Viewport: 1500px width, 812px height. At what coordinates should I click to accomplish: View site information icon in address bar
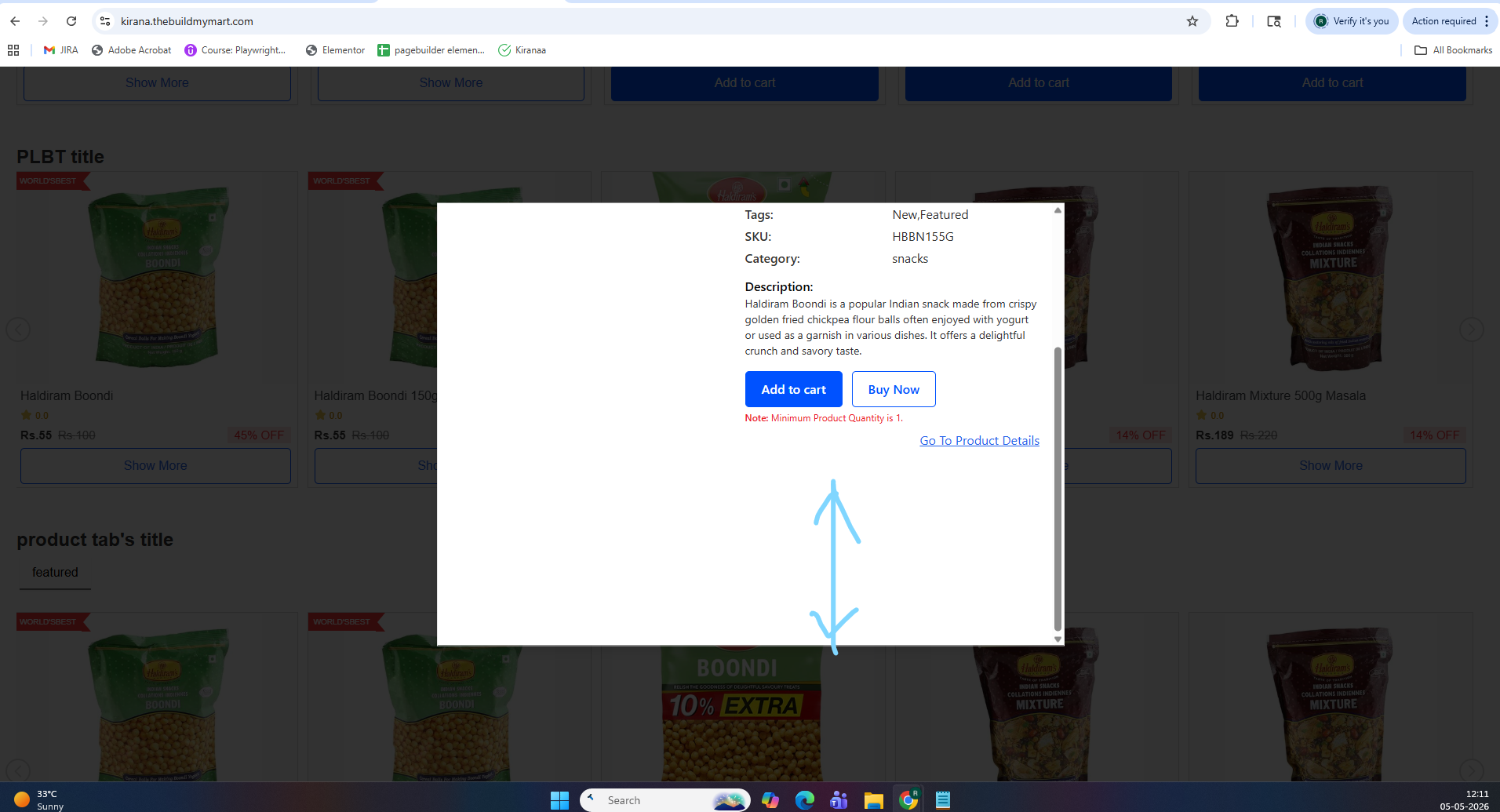pos(105,21)
